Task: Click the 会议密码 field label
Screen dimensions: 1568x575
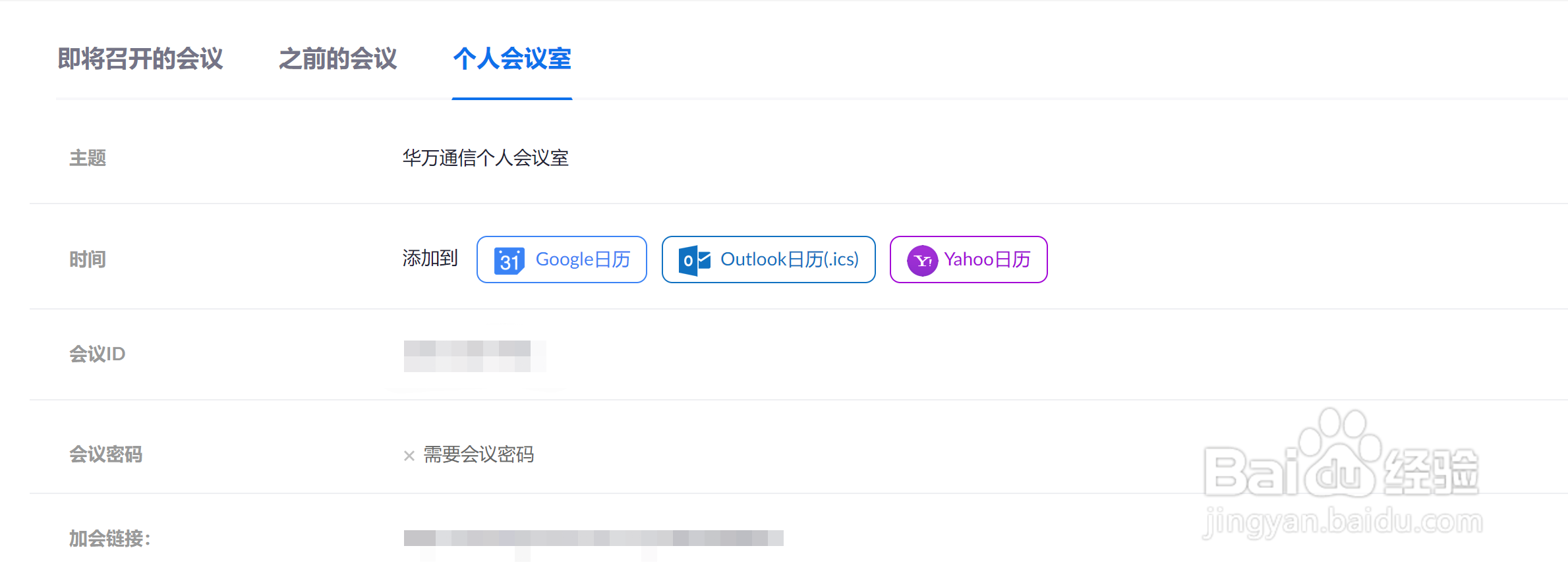Action: coord(105,454)
